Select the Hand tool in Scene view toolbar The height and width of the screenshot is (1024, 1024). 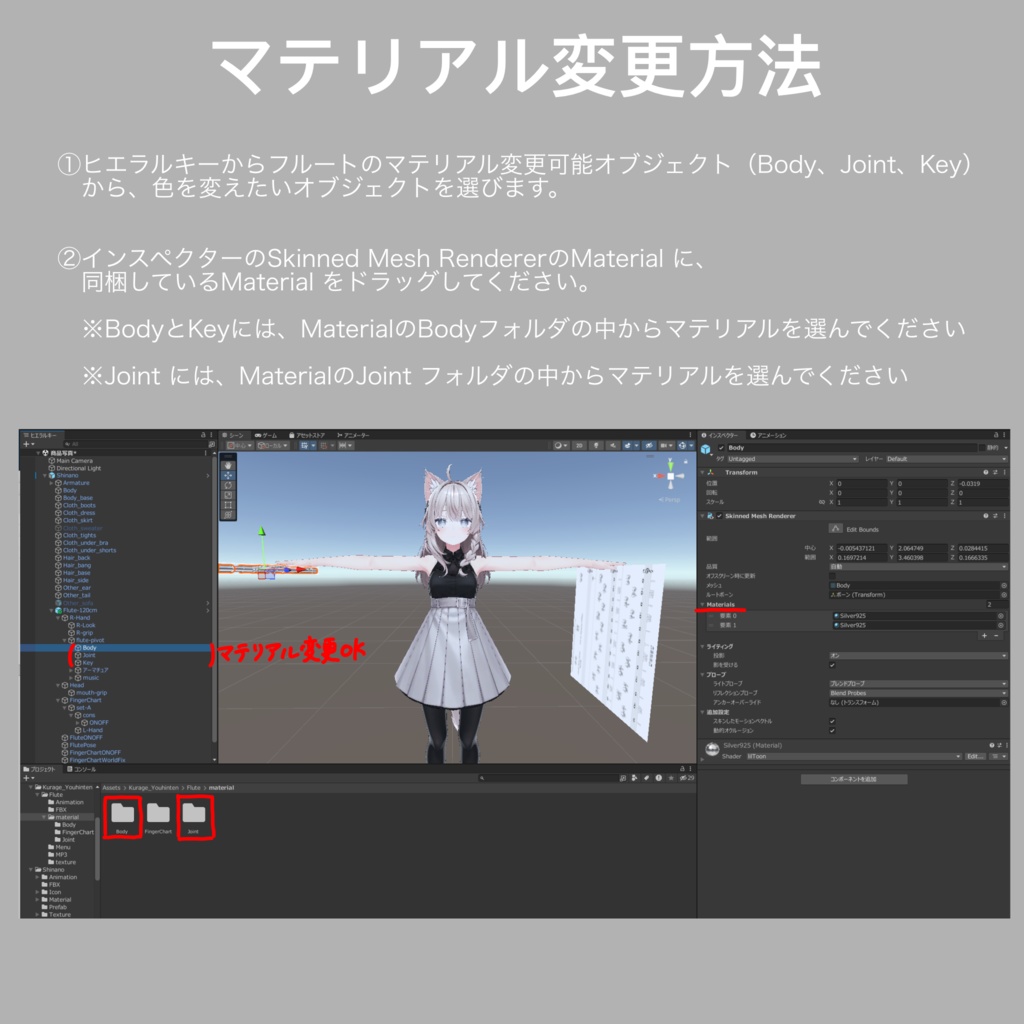click(229, 466)
